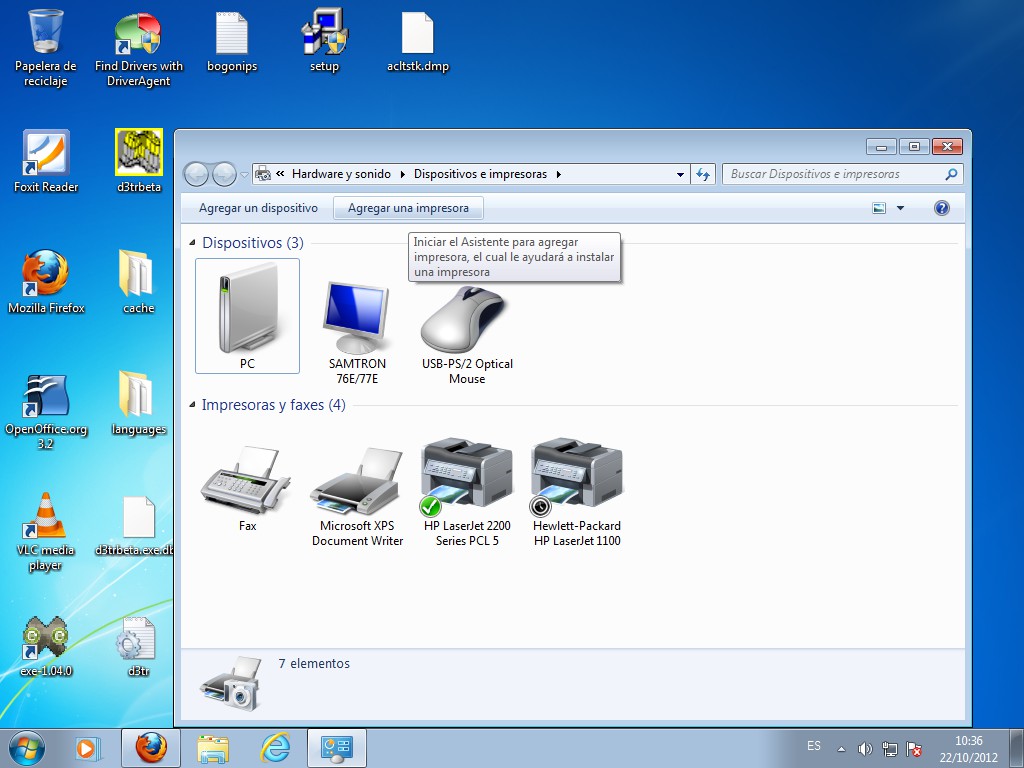Viewport: 1024px width, 768px height.
Task: Open Internet Explorer from the taskbar
Action: (275, 747)
